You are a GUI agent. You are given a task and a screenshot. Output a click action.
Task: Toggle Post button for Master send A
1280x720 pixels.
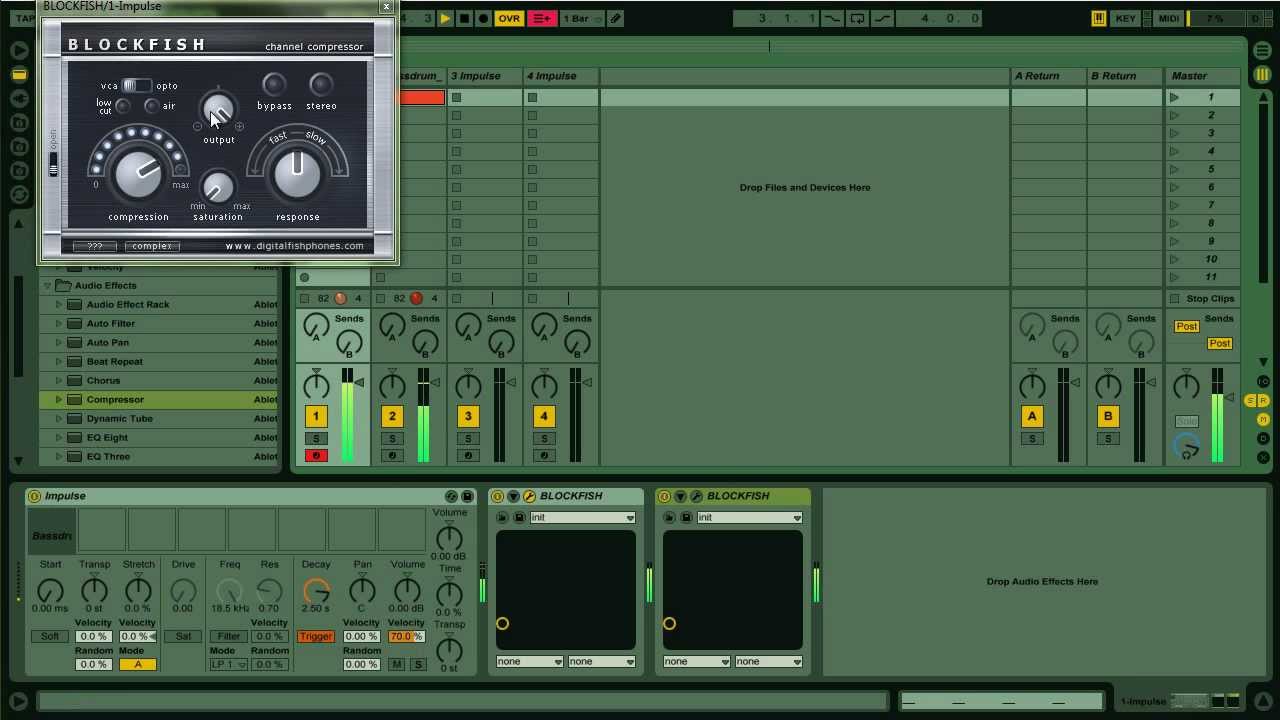pos(1187,327)
